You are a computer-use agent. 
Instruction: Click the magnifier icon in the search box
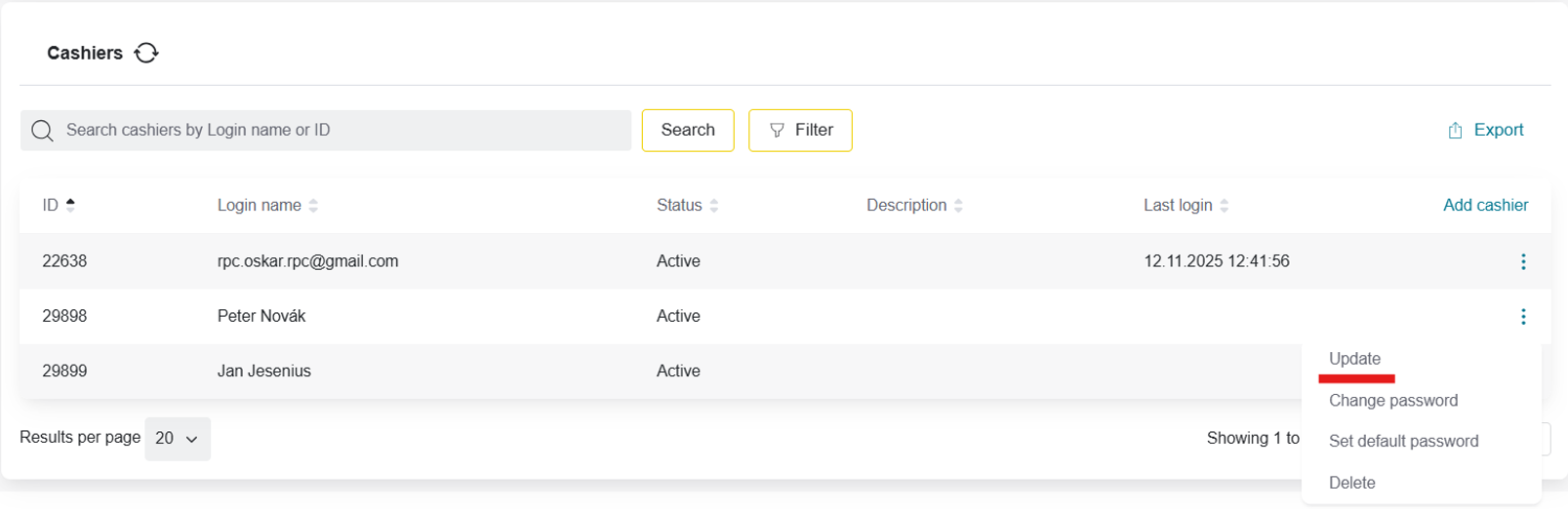pos(42,131)
